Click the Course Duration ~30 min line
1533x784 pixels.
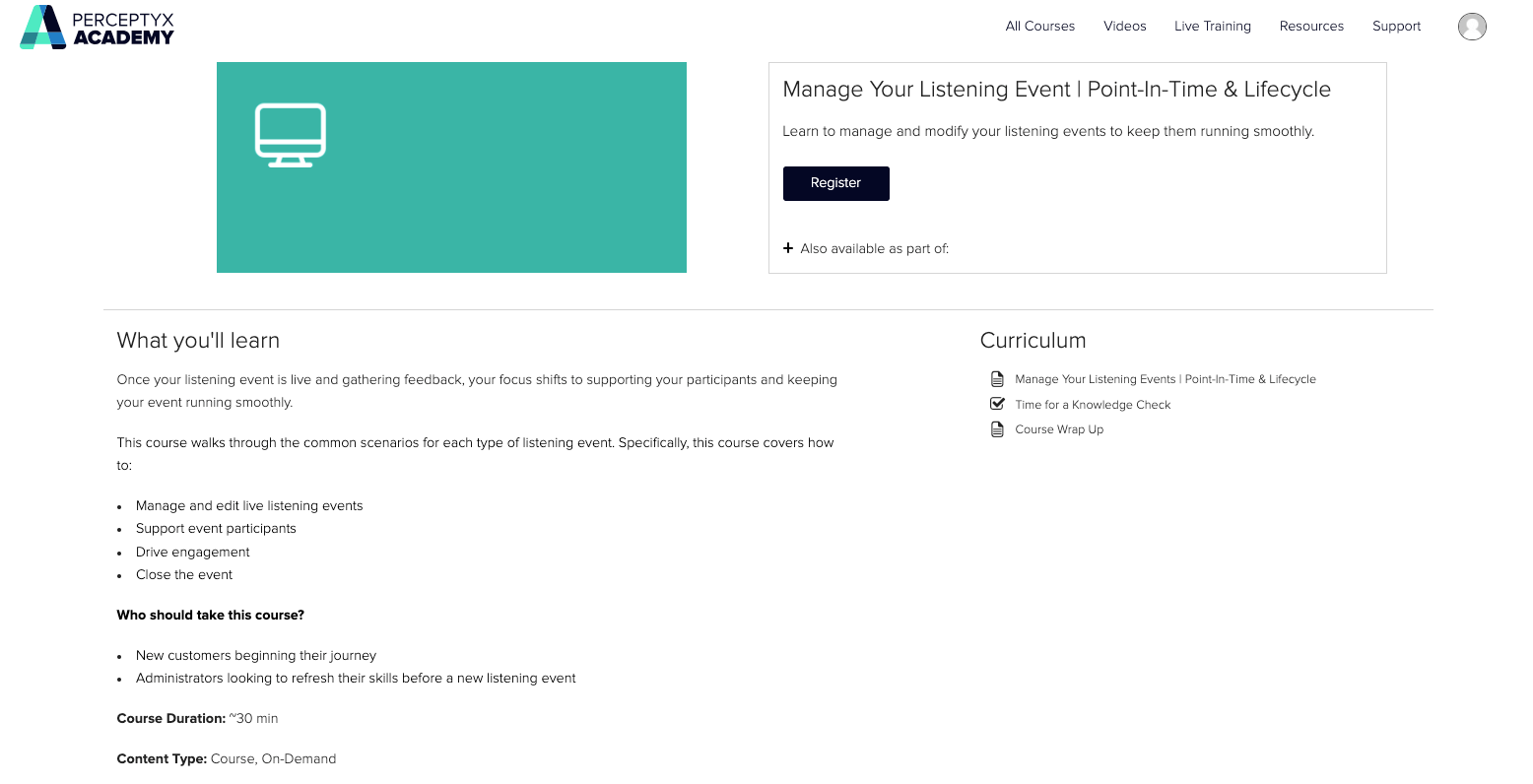click(197, 719)
